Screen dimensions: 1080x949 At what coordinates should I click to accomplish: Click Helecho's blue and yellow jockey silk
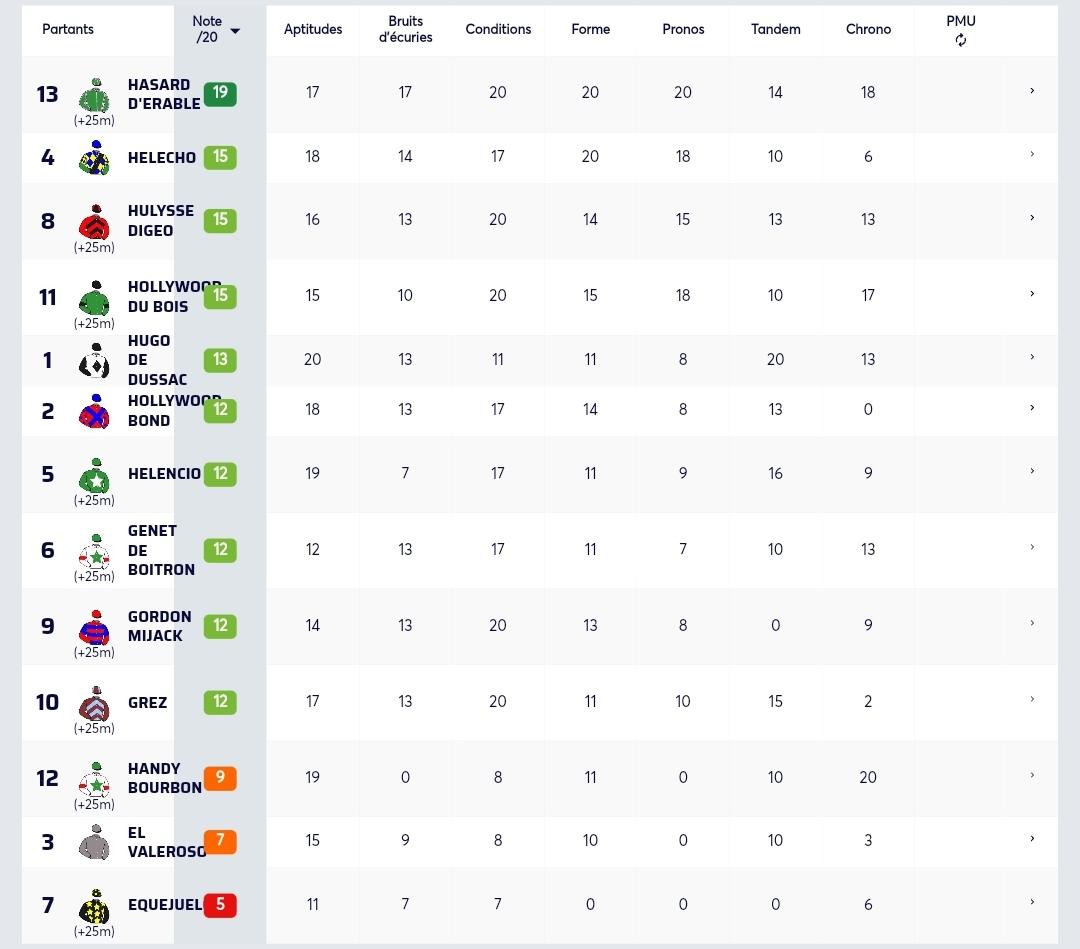[95, 158]
